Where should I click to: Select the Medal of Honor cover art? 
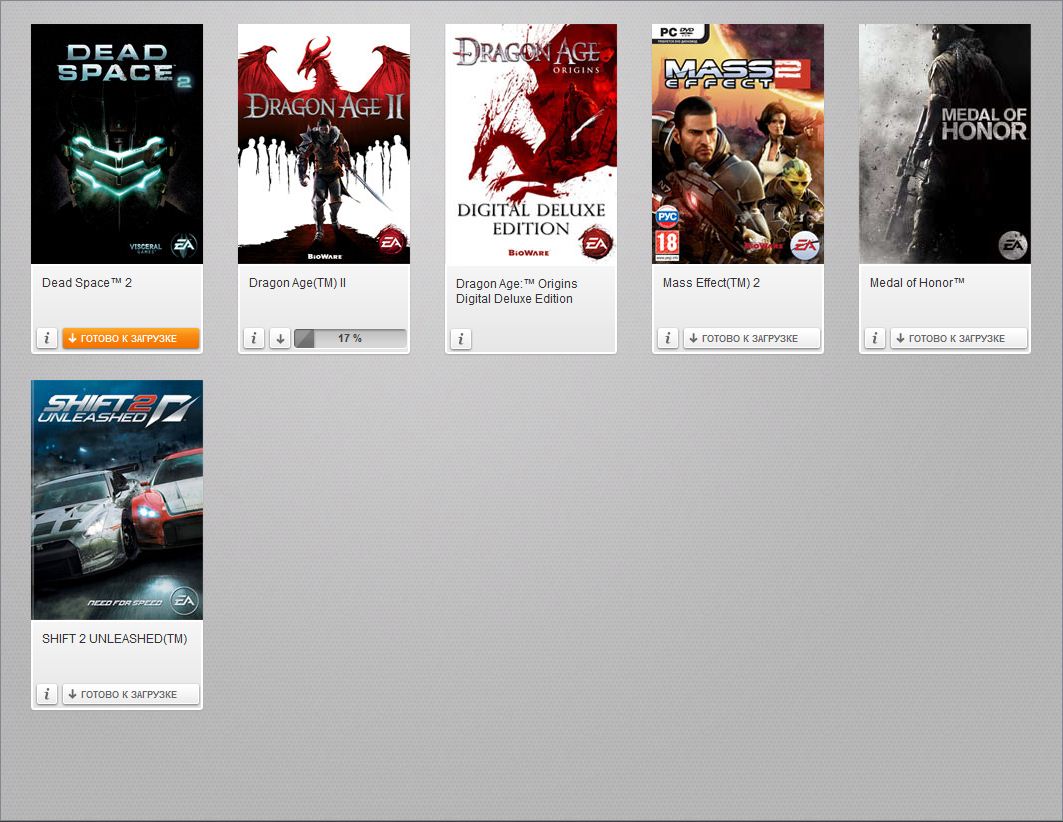click(x=945, y=144)
